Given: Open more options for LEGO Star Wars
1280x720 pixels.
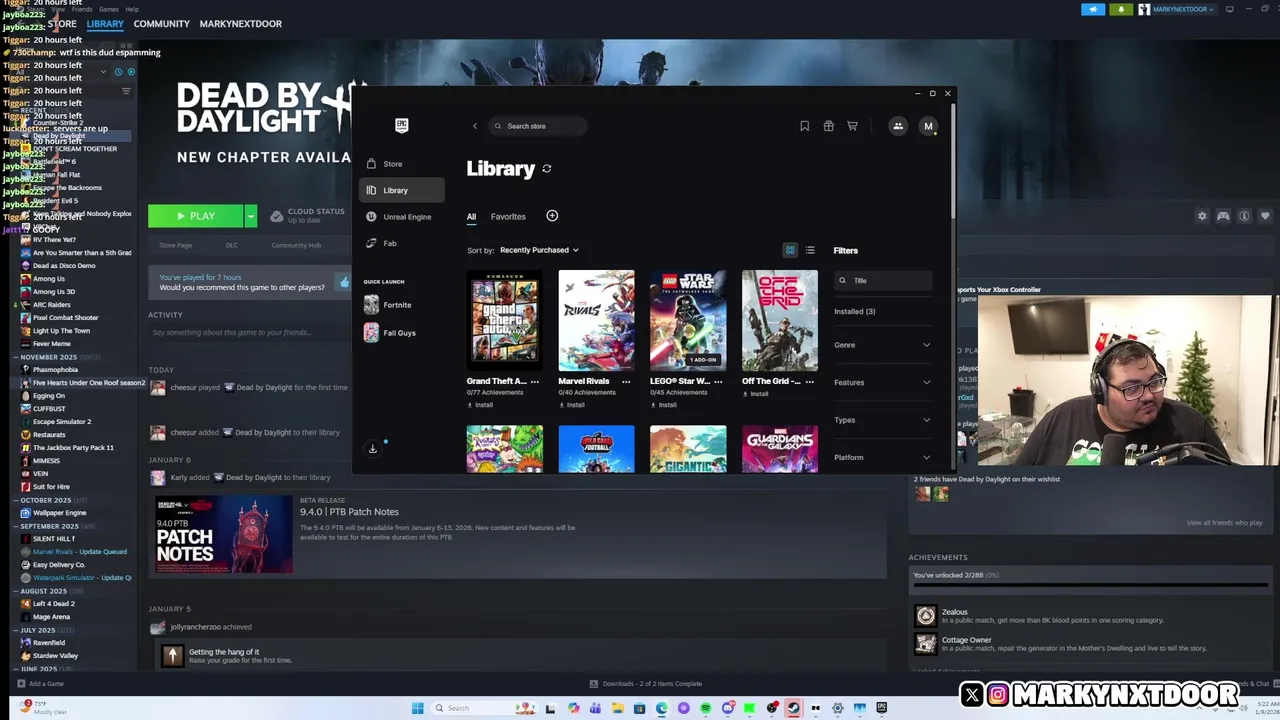Looking at the screenshot, I should (718, 381).
